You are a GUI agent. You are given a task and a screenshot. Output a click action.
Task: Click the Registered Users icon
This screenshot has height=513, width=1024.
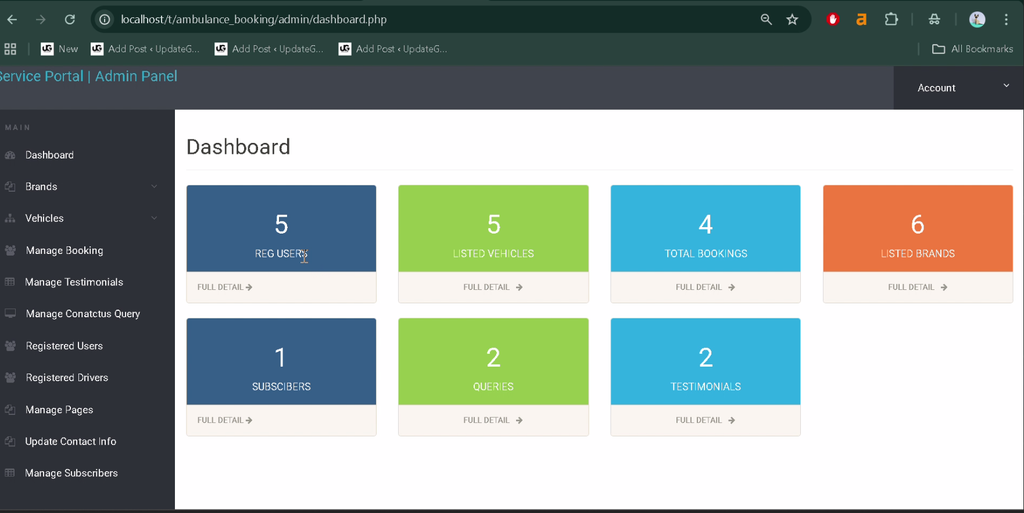[10, 346]
